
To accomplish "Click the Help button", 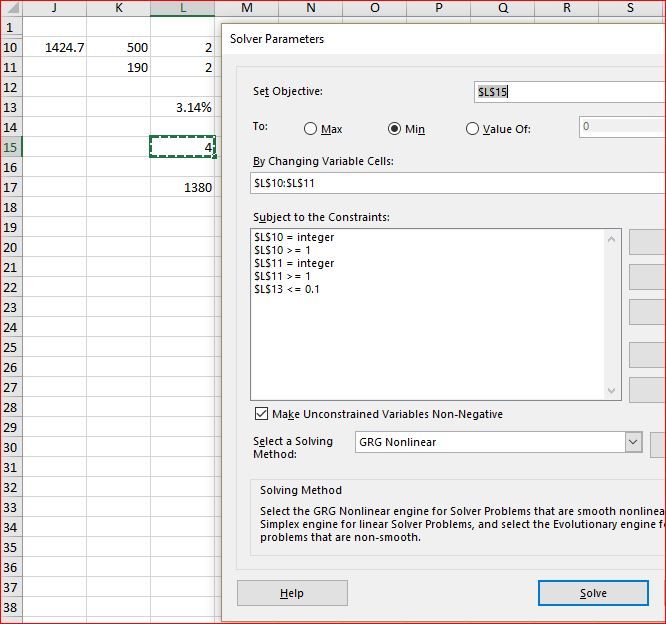I will [292, 593].
